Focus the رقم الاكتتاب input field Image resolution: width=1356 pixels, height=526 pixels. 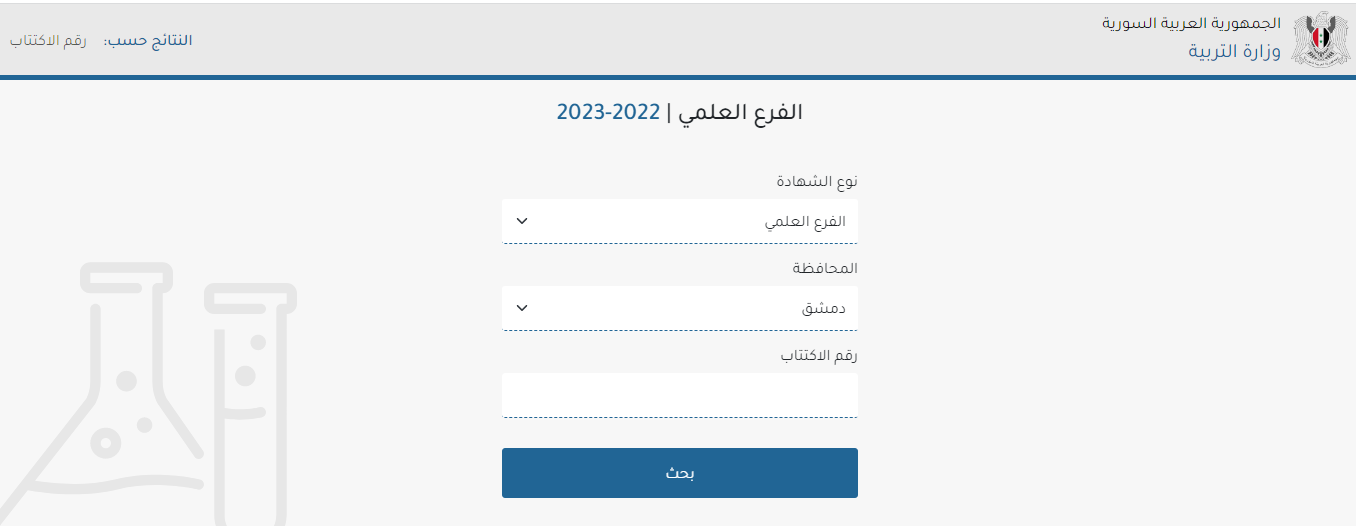680,395
